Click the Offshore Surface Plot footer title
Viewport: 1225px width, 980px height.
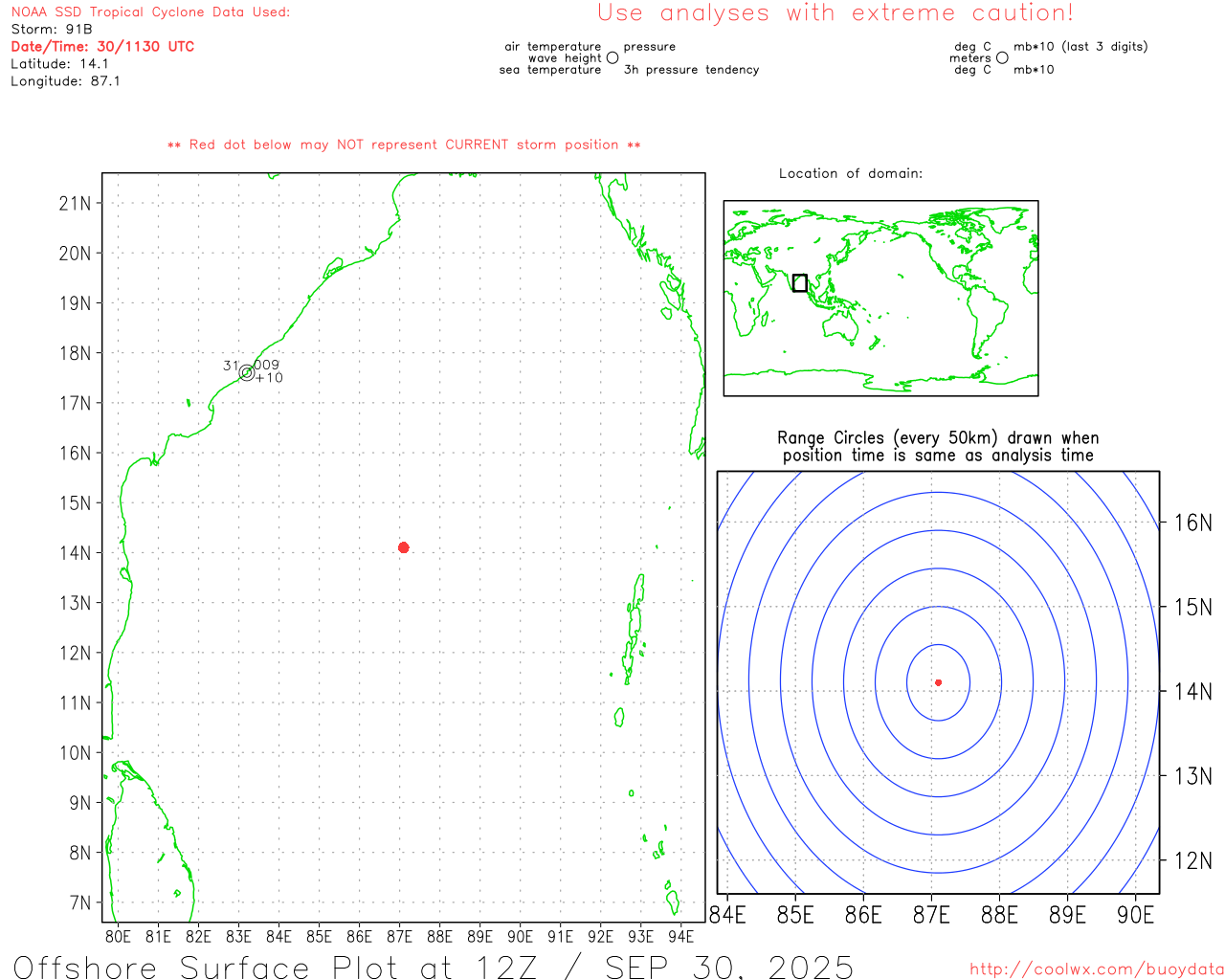[x=434, y=967]
